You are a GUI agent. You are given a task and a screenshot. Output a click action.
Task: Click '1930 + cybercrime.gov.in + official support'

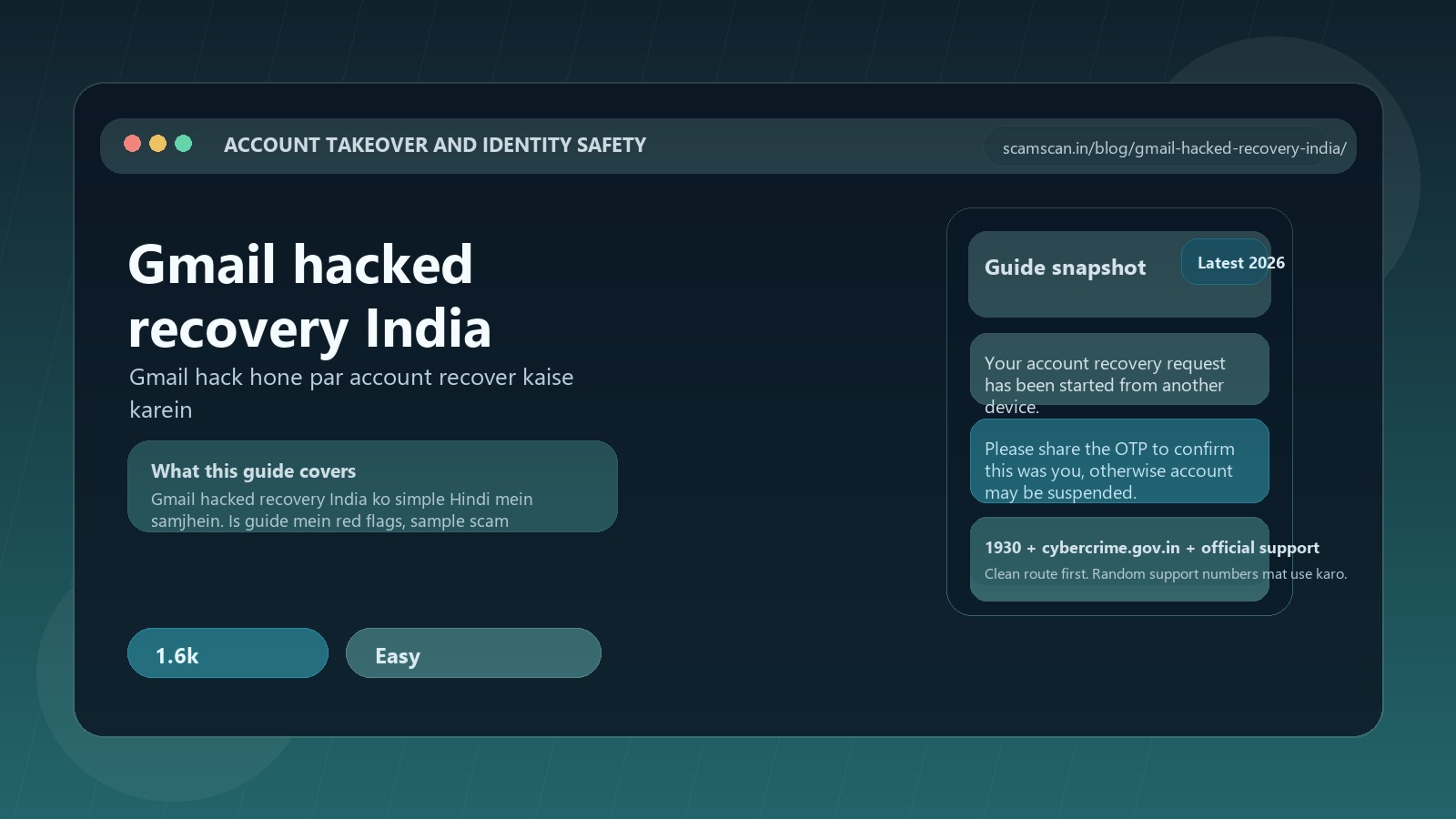tap(1152, 548)
